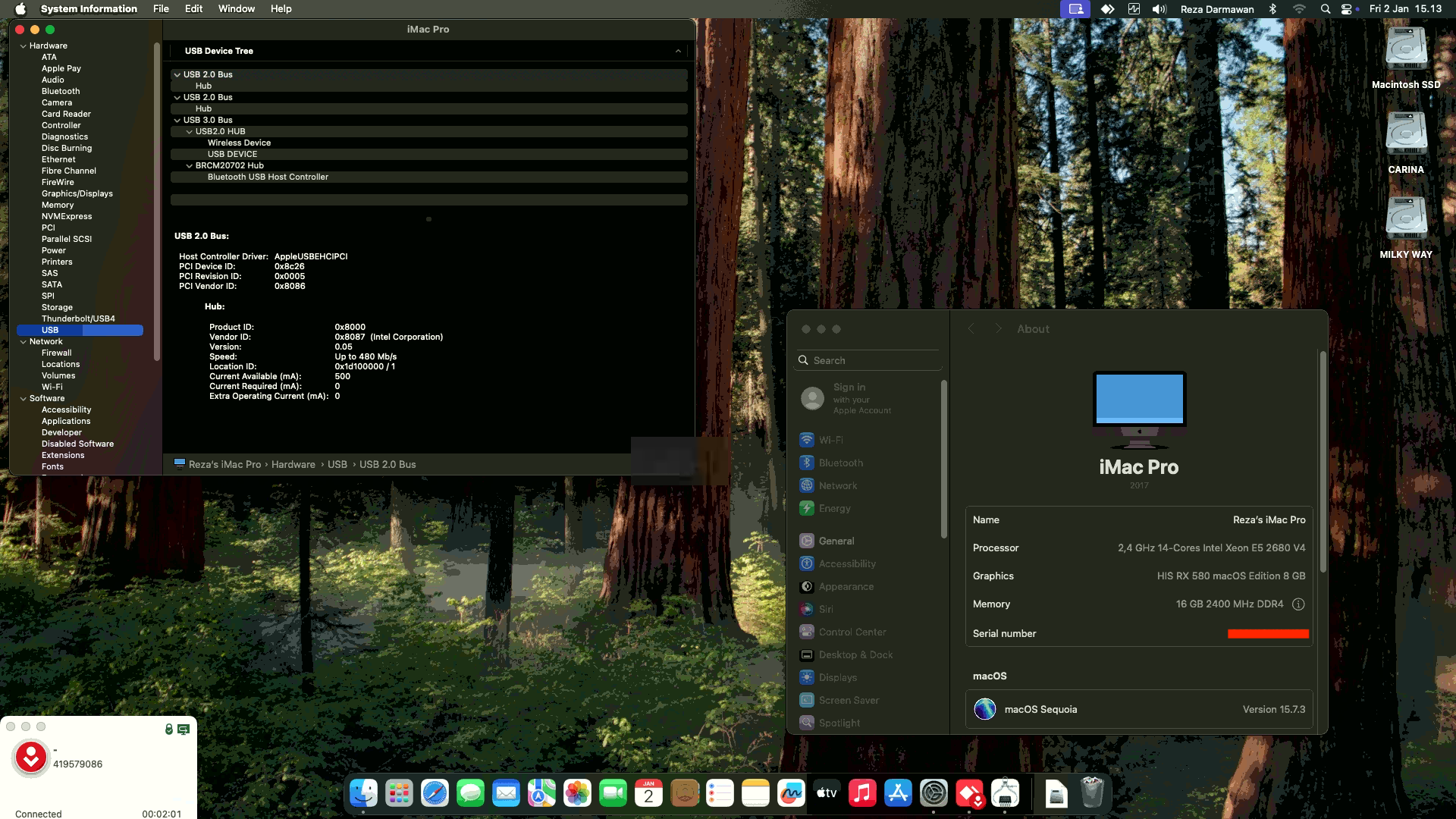
Task: Launch Maps from the Dock
Action: click(x=541, y=793)
